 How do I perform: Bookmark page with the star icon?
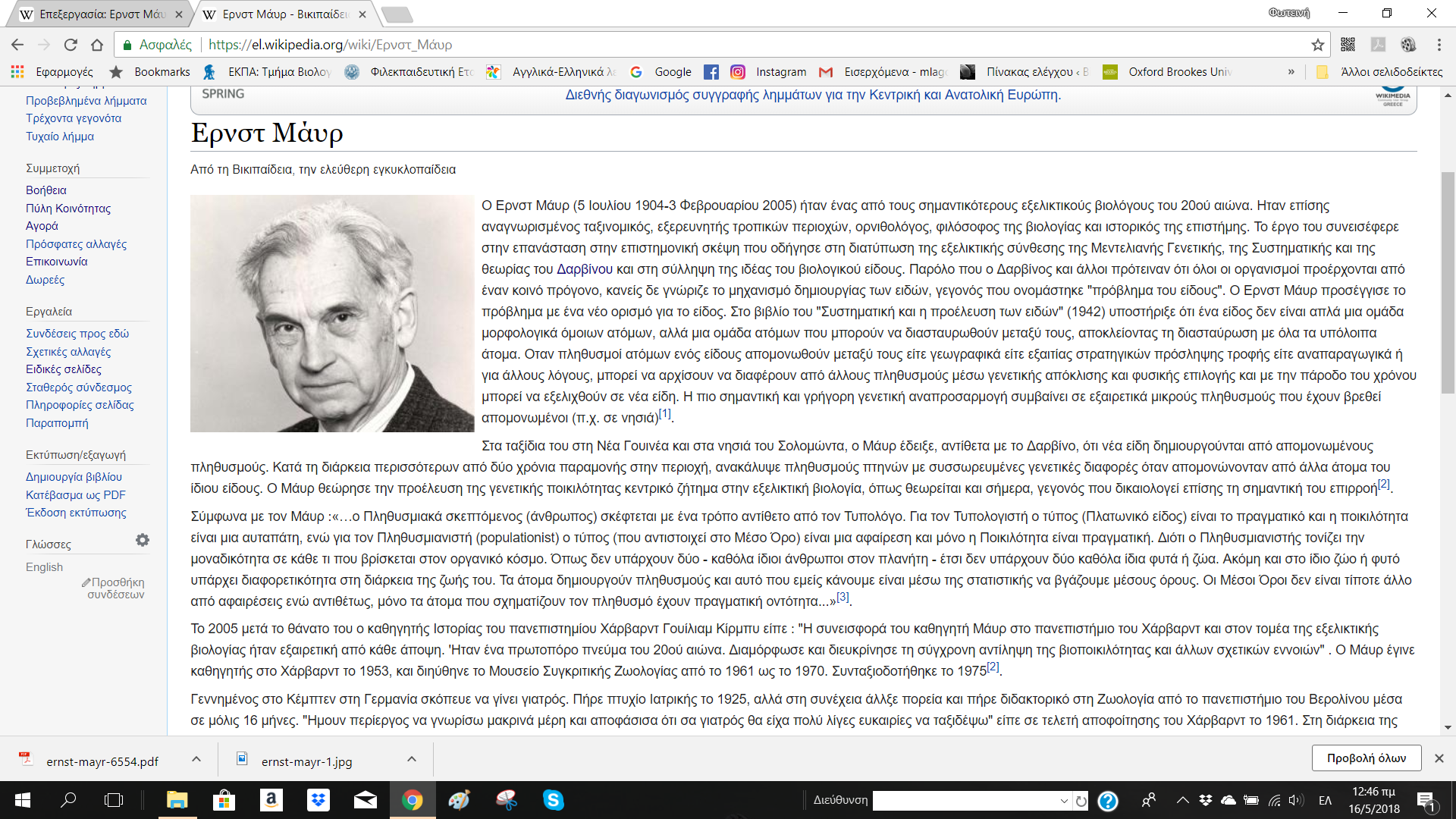point(1318,45)
